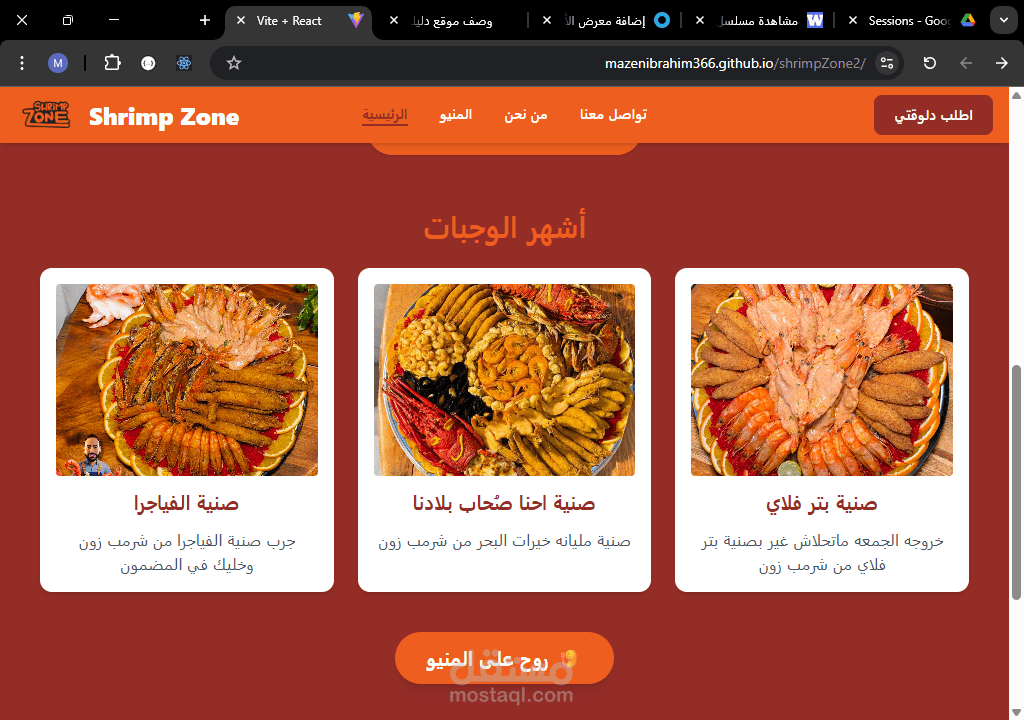Image resolution: width=1024 pixels, height=720 pixels.
Task: Reload the page with the refresh icon
Action: pyautogui.click(x=930, y=63)
